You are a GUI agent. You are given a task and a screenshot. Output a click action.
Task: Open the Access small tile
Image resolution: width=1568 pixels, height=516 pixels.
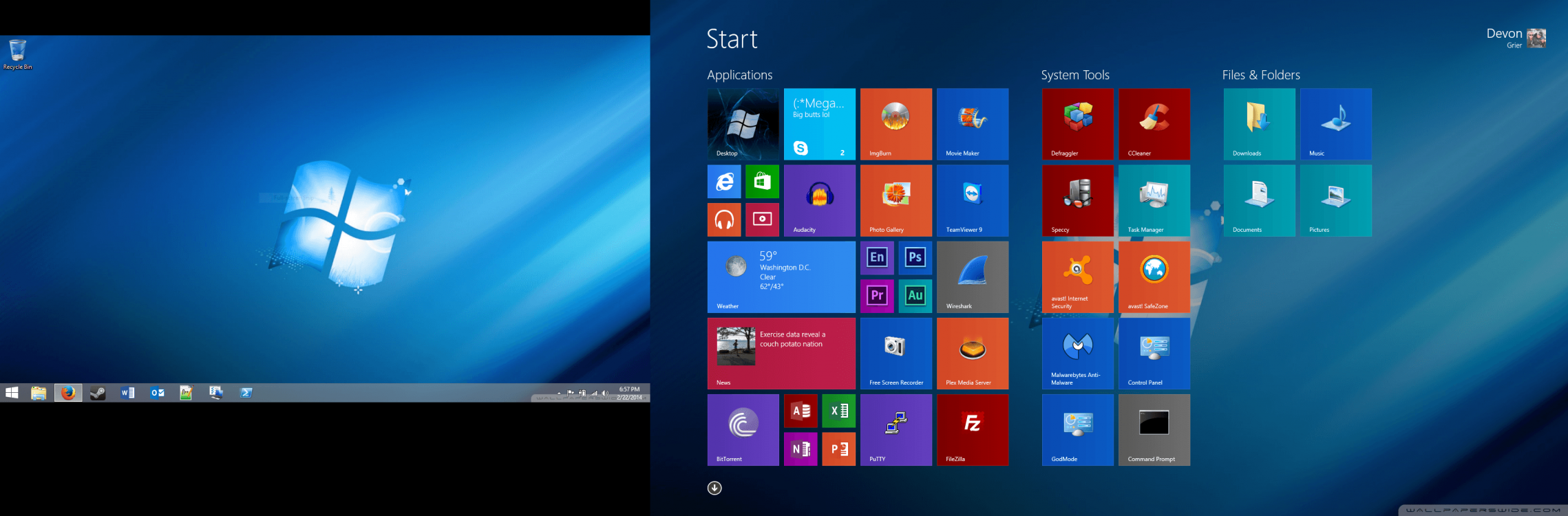click(801, 411)
